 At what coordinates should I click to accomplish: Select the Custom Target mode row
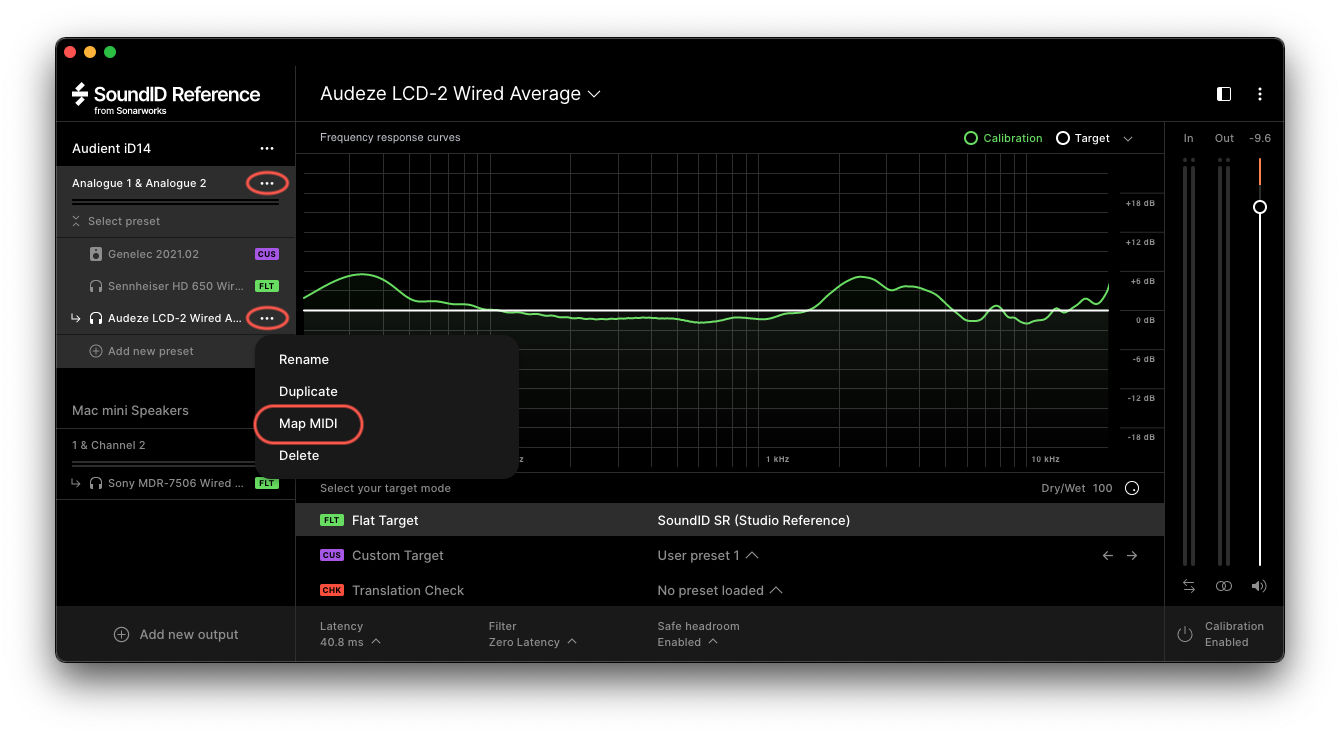(730, 555)
